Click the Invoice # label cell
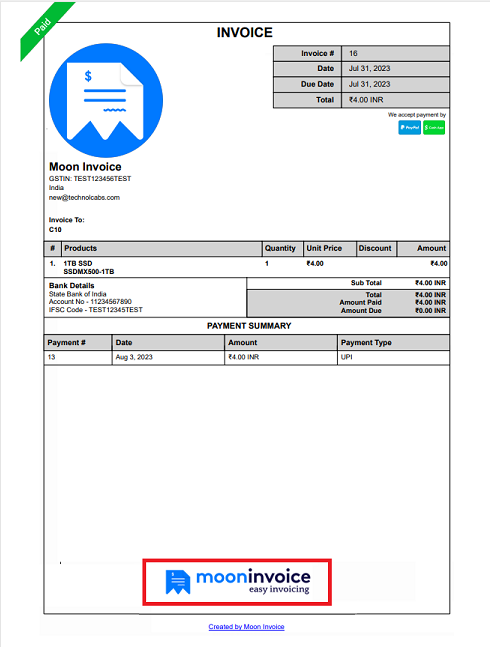Image resolution: width=490 pixels, height=647 pixels. point(308,54)
